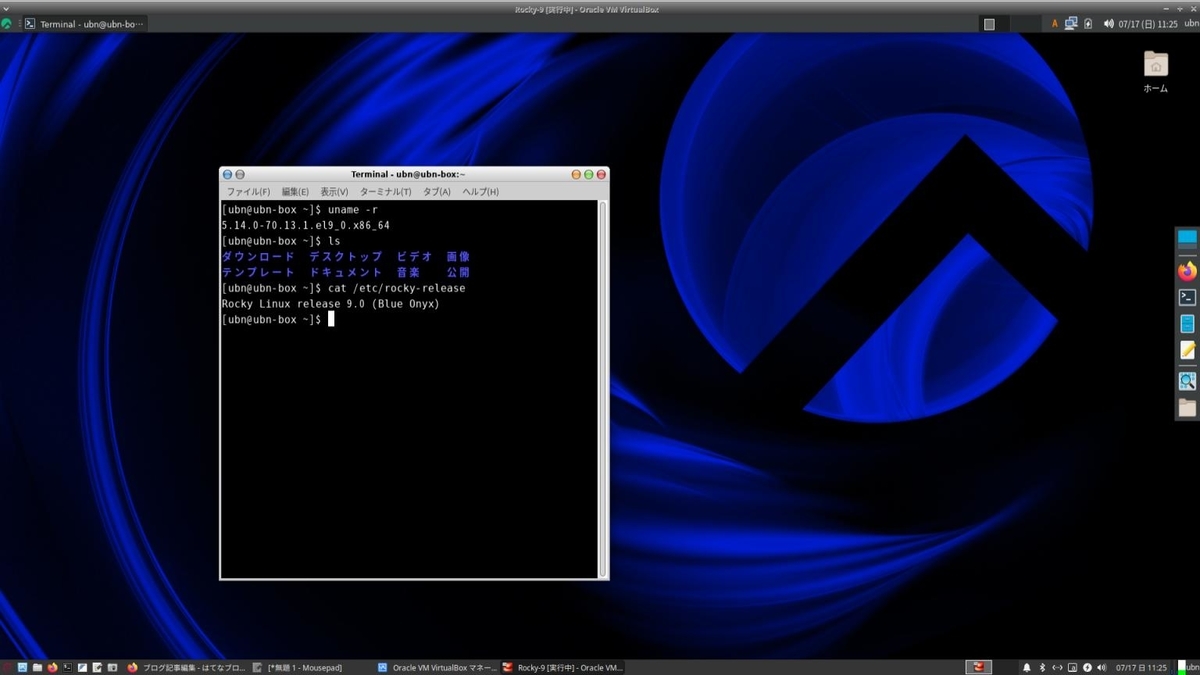Switch to Oracle VM VirtualBox Manager taskbar window
The height and width of the screenshot is (675, 1200).
coord(436,667)
